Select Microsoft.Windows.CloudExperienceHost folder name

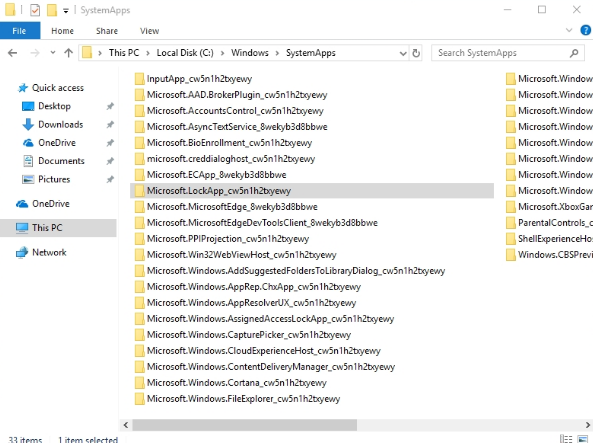(264, 351)
